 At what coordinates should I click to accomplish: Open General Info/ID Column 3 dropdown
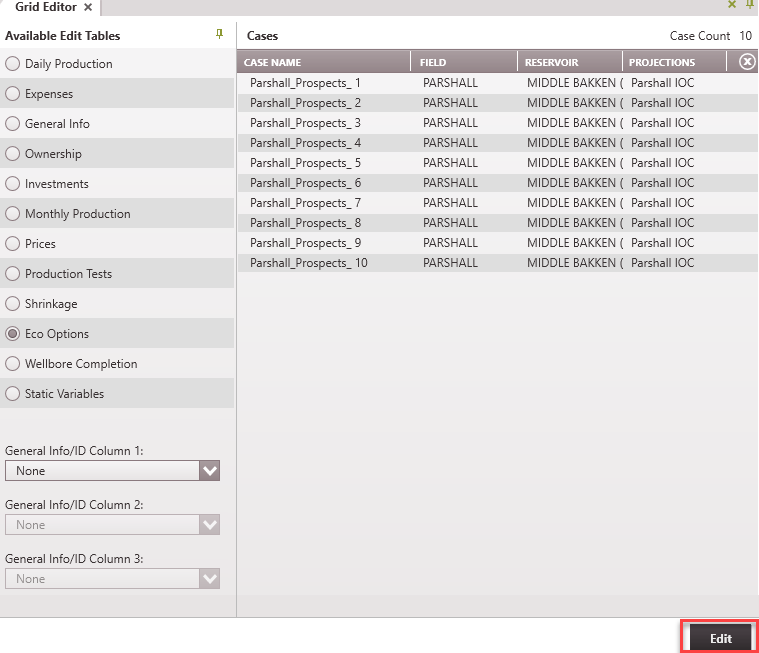209,579
